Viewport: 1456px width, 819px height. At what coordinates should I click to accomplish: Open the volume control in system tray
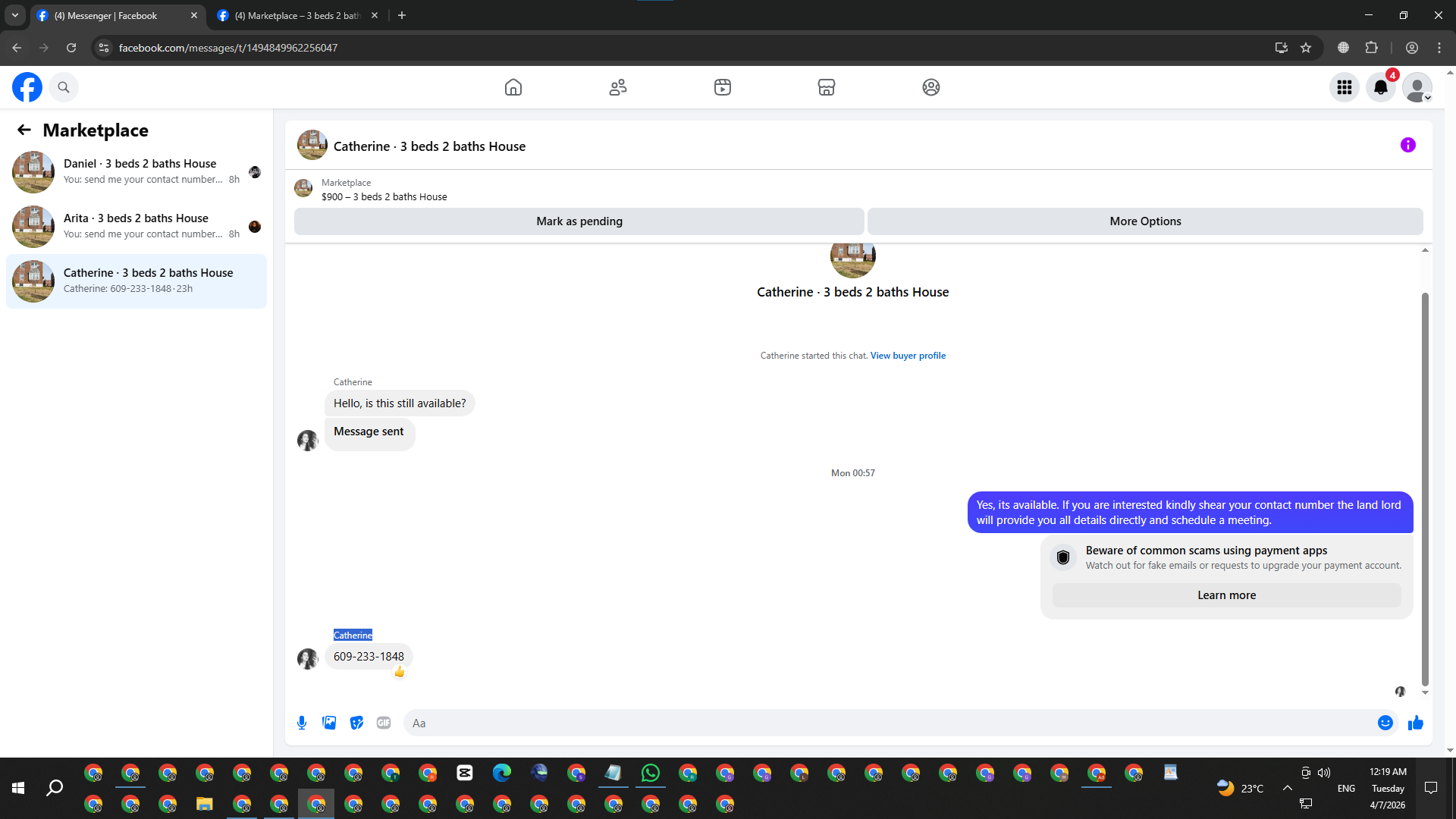pyautogui.click(x=1324, y=773)
